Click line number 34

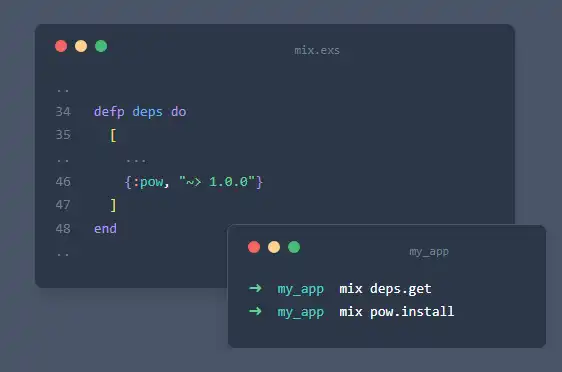[x=63, y=111]
